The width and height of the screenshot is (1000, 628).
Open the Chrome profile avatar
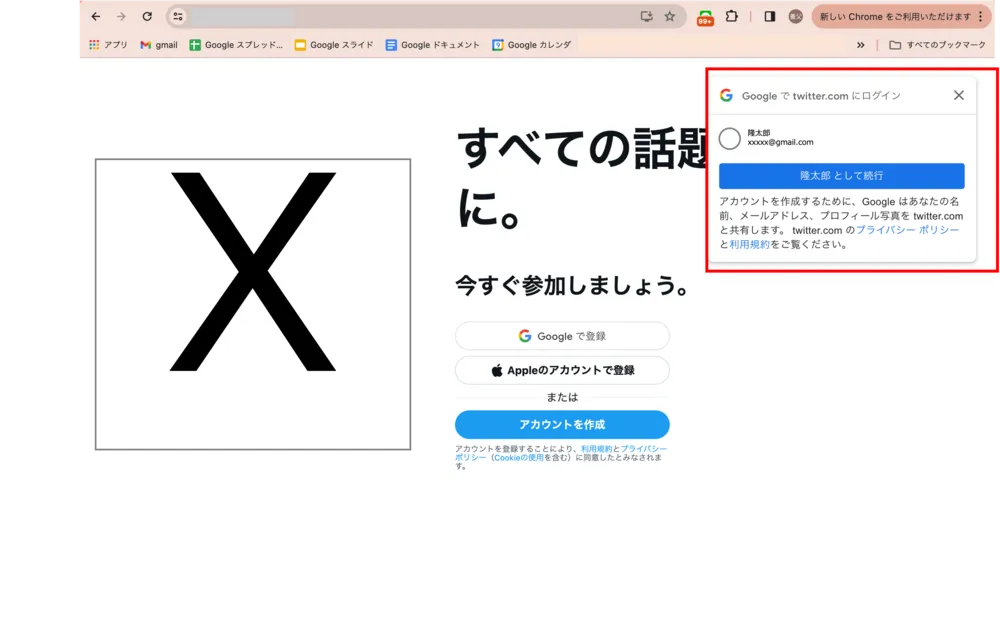(795, 17)
